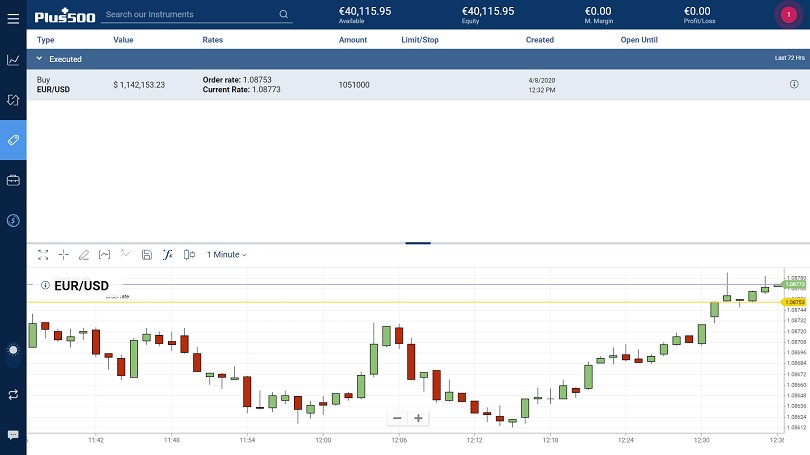Click the switch account mode arrows icon
This screenshot has width=810, height=455.
click(13, 394)
